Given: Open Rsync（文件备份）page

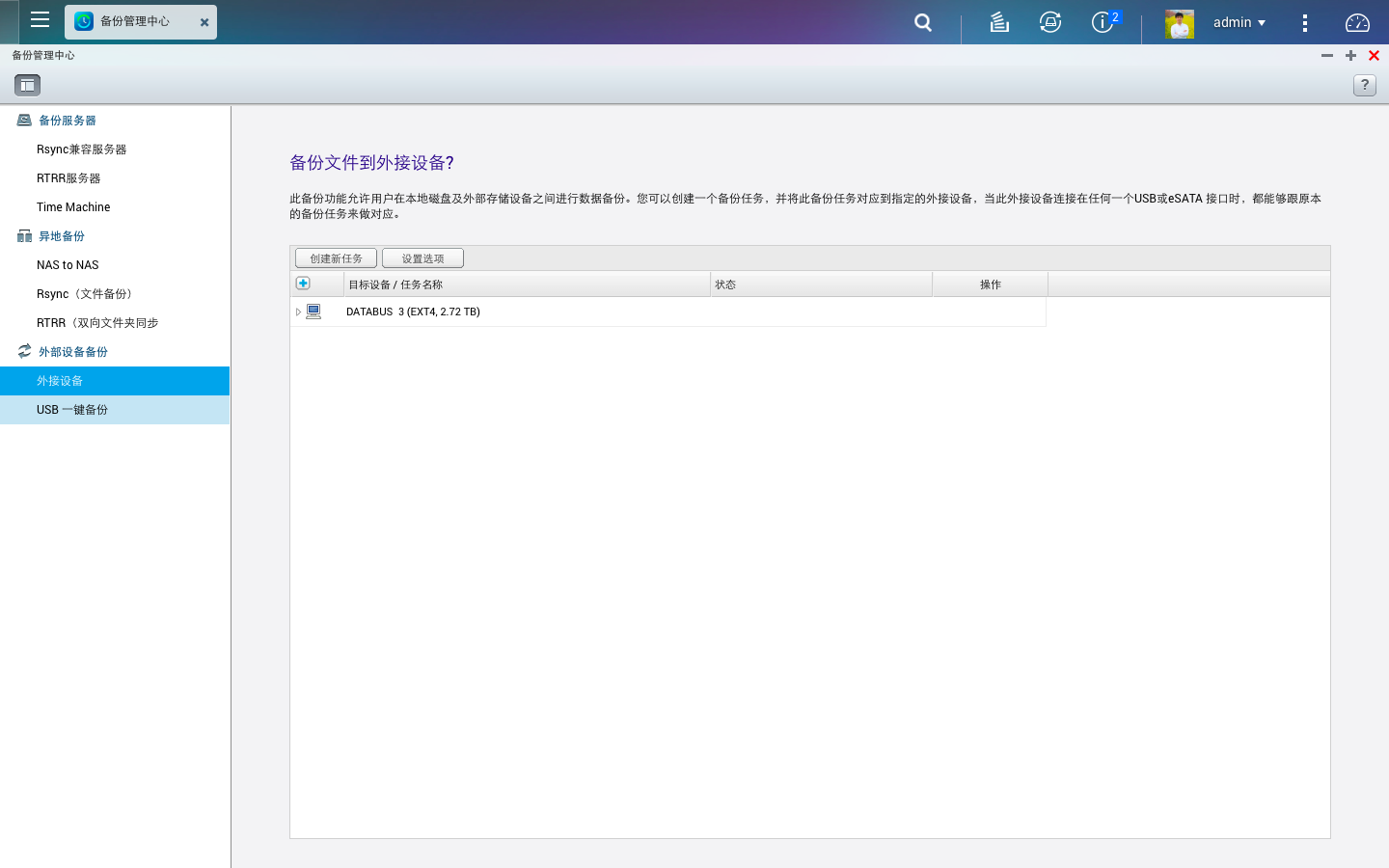Looking at the screenshot, I should pyautogui.click(x=87, y=294).
